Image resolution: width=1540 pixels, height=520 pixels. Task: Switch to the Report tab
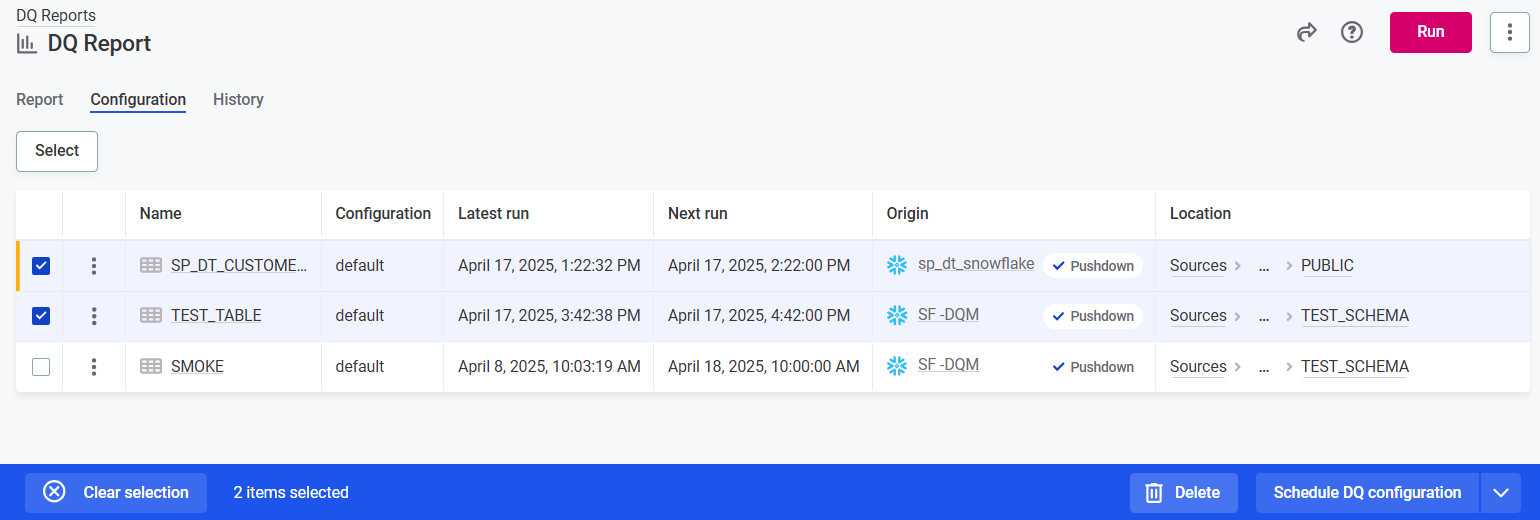point(40,100)
